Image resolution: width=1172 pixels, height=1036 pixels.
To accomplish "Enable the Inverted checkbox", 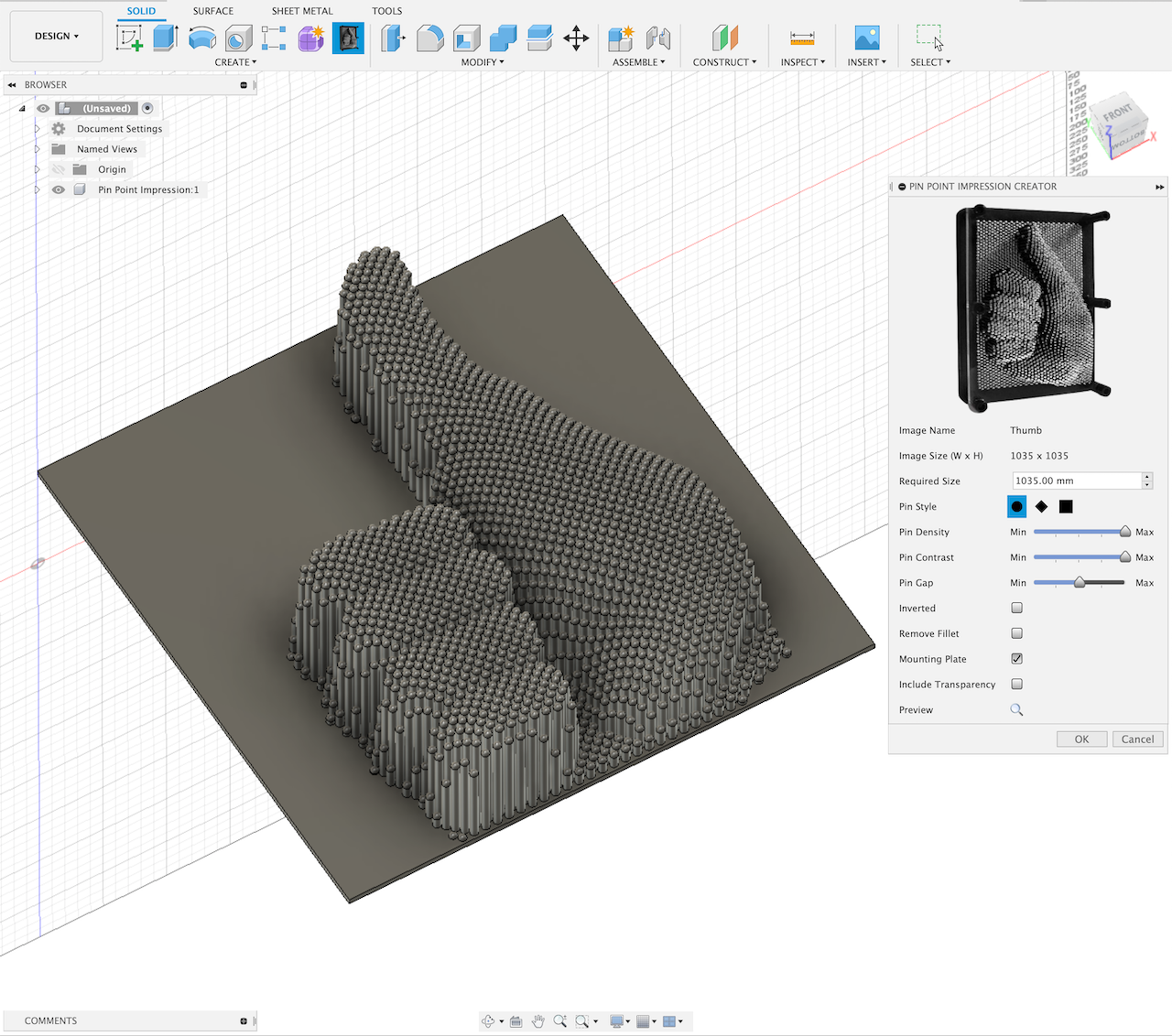I will click(x=1016, y=608).
